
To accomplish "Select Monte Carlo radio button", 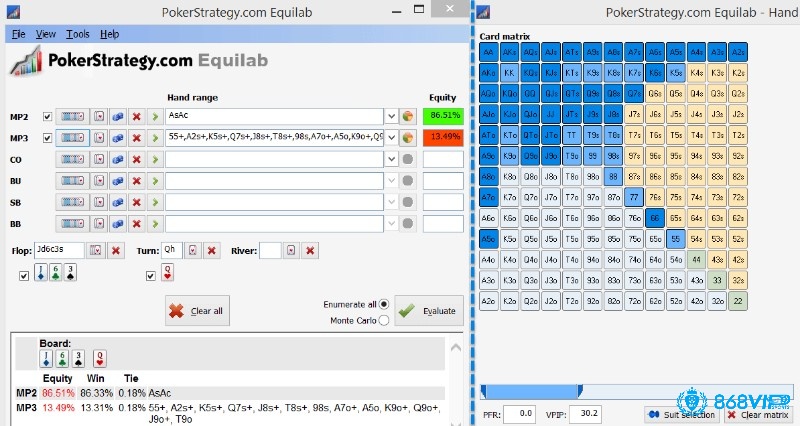I will tap(384, 320).
